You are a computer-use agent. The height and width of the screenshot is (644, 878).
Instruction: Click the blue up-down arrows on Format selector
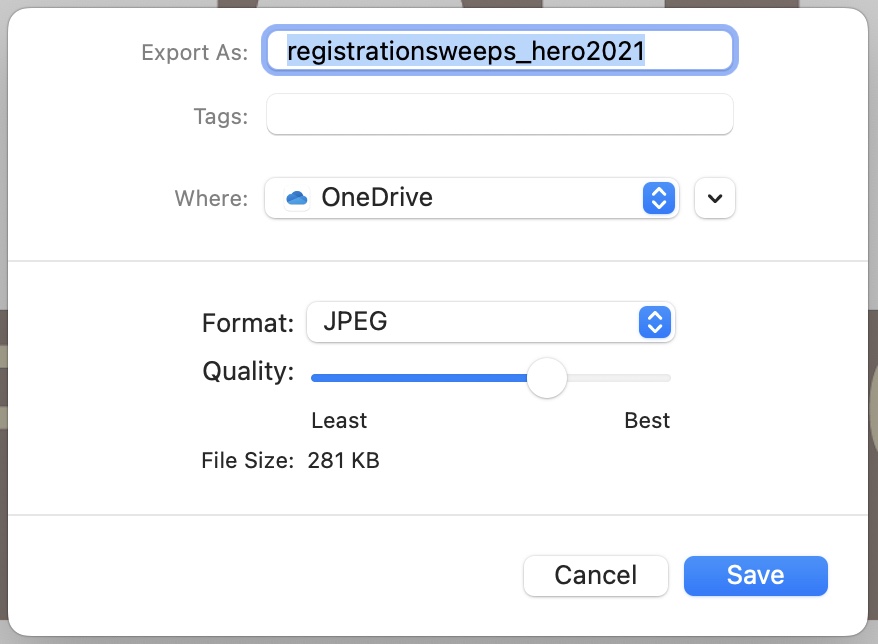point(654,322)
